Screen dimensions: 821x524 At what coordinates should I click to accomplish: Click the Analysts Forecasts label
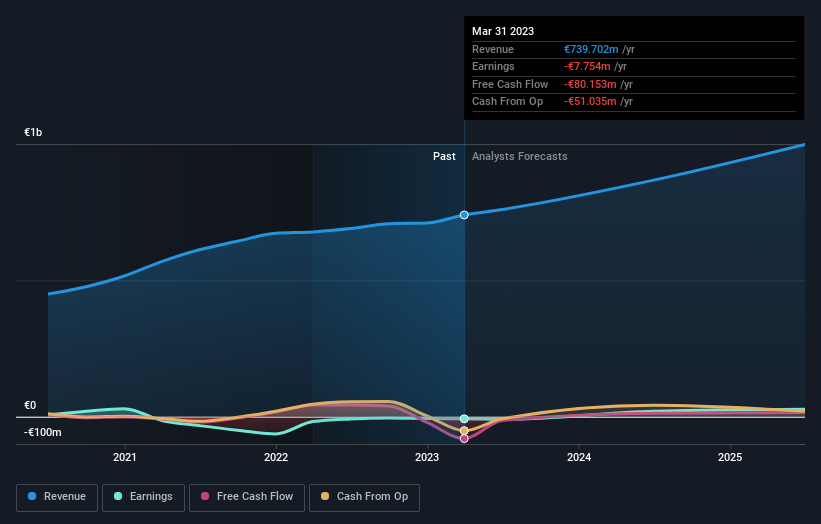pyautogui.click(x=519, y=157)
